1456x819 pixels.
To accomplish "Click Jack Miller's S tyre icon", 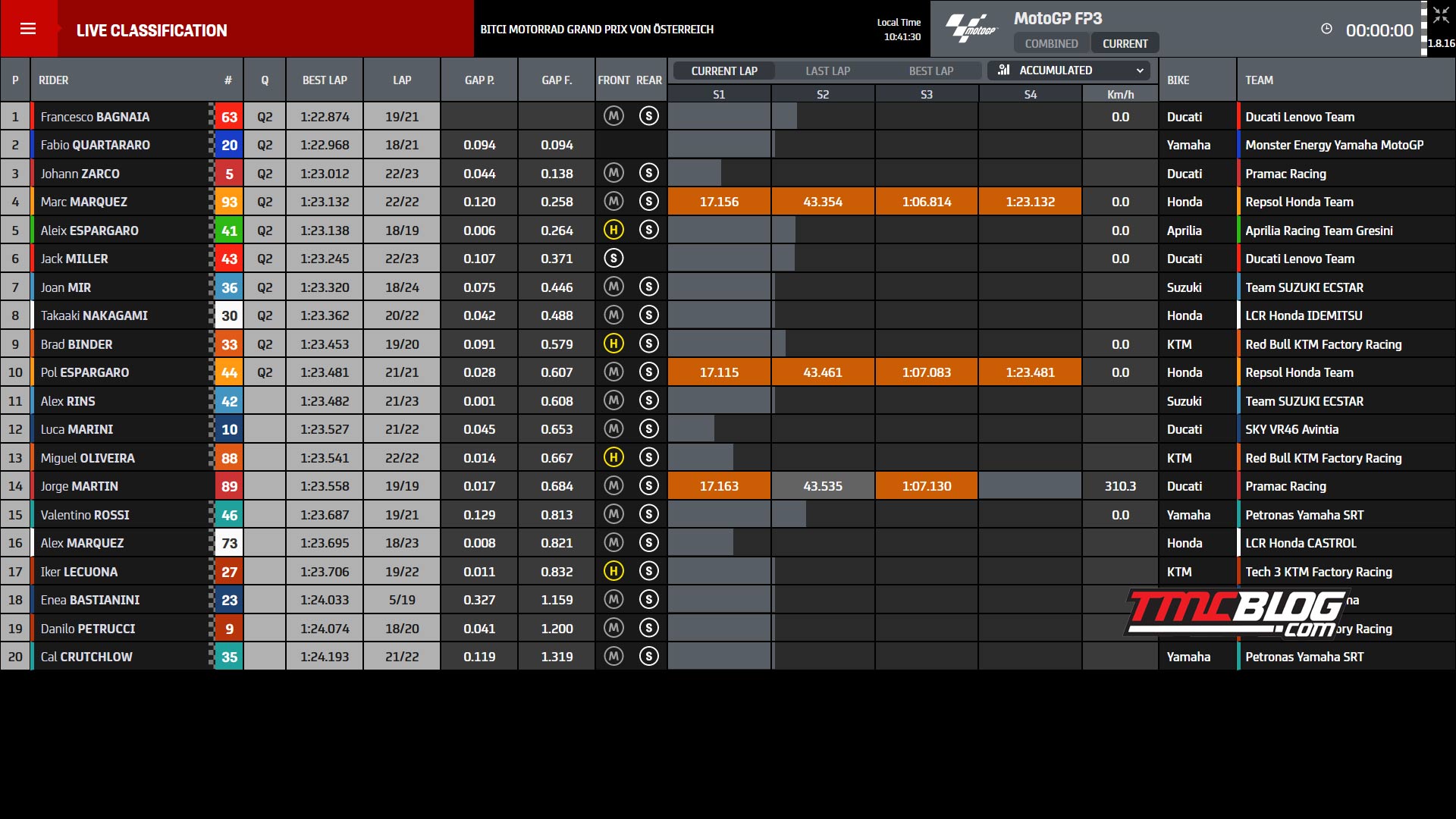I will [613, 259].
